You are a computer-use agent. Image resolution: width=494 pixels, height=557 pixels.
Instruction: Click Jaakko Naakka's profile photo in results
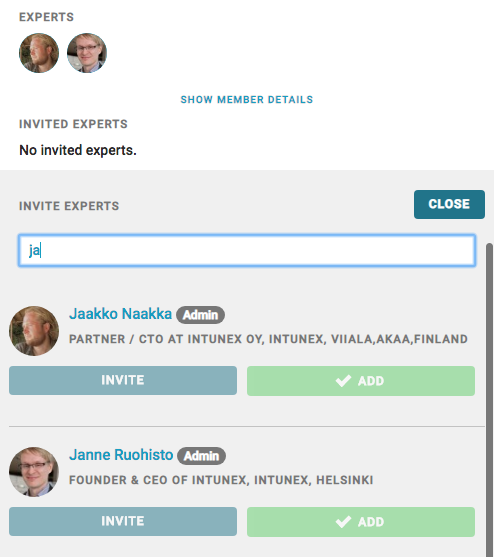34,331
